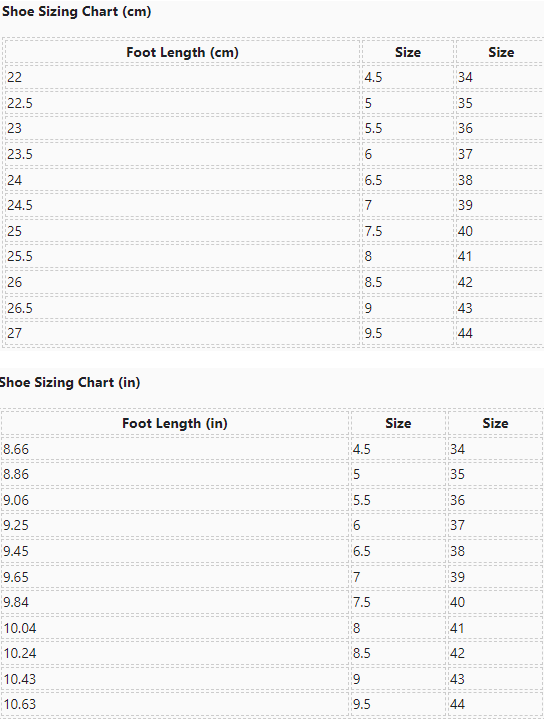
Task: Select the 10.24 inch foot length cell
Action: (175, 653)
